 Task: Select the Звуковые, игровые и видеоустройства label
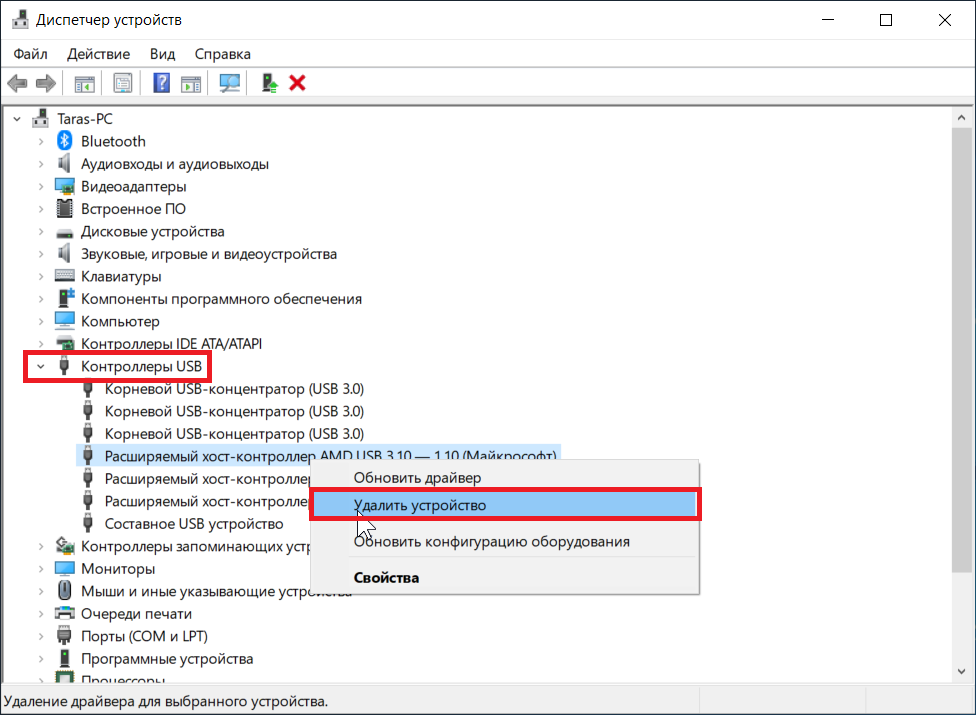click(x=209, y=254)
